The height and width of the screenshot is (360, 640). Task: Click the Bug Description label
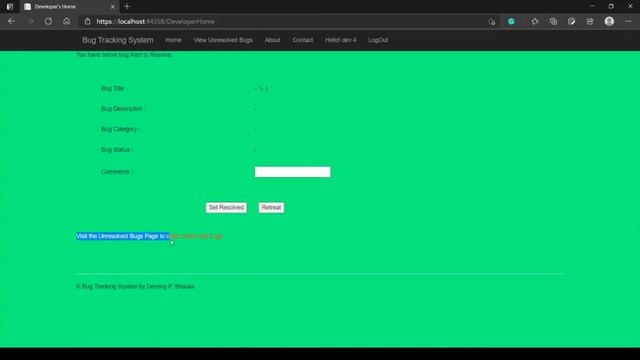[x=122, y=109]
